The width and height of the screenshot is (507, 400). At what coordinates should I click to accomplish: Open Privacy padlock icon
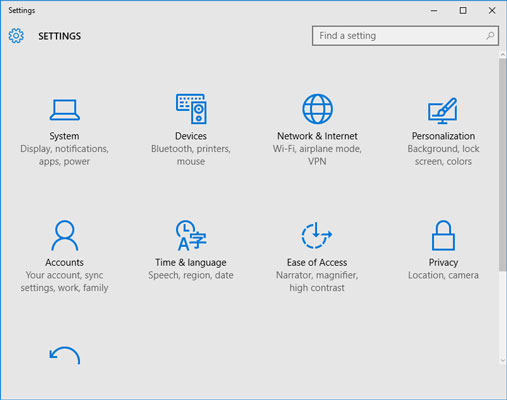click(x=443, y=235)
